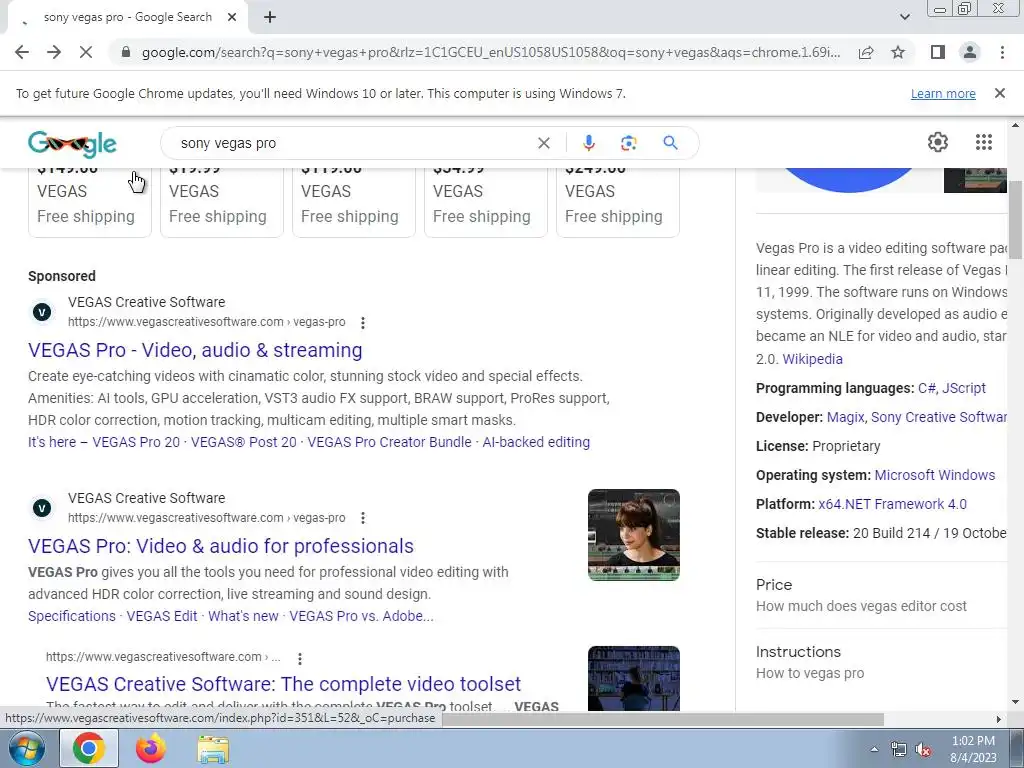Share this page icon in address bar
Screen dimensions: 1024x768
(x=866, y=52)
